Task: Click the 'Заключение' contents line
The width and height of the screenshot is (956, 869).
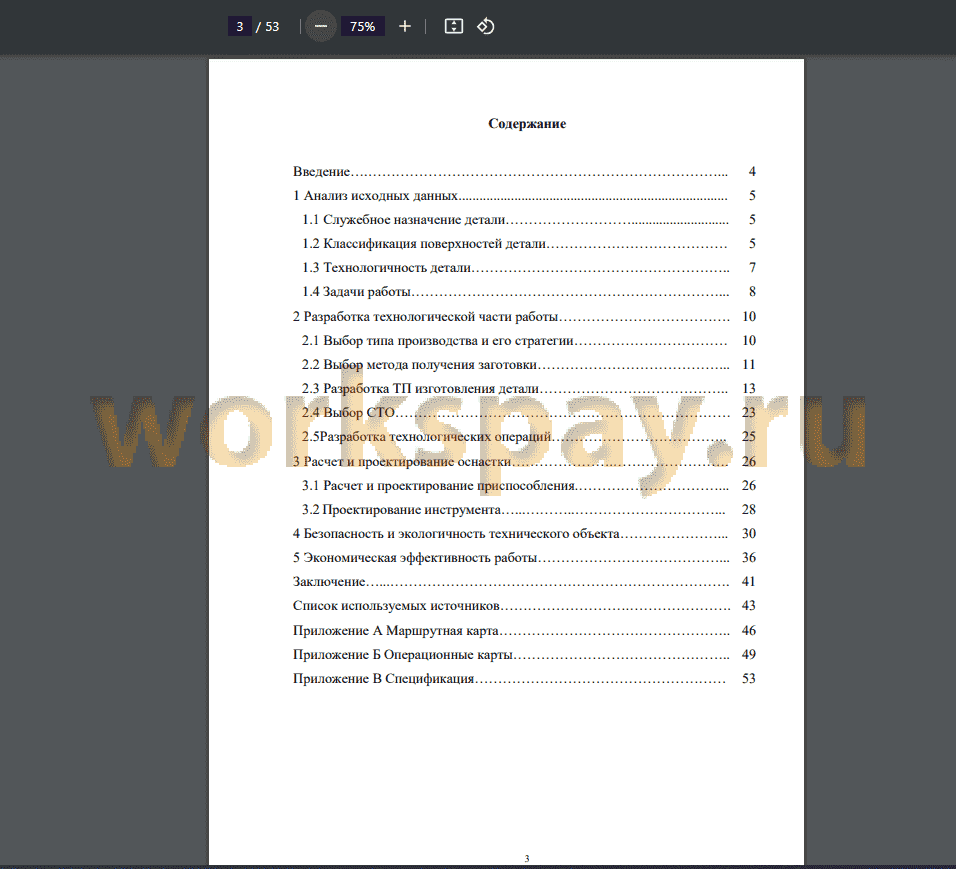Action: (x=524, y=582)
